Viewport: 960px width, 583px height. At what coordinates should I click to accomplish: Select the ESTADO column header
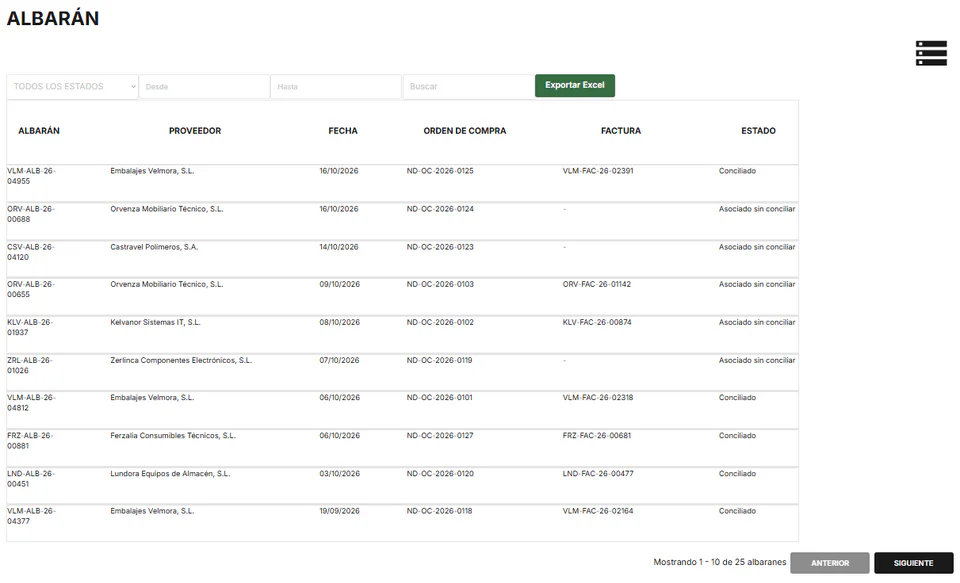pyautogui.click(x=759, y=131)
